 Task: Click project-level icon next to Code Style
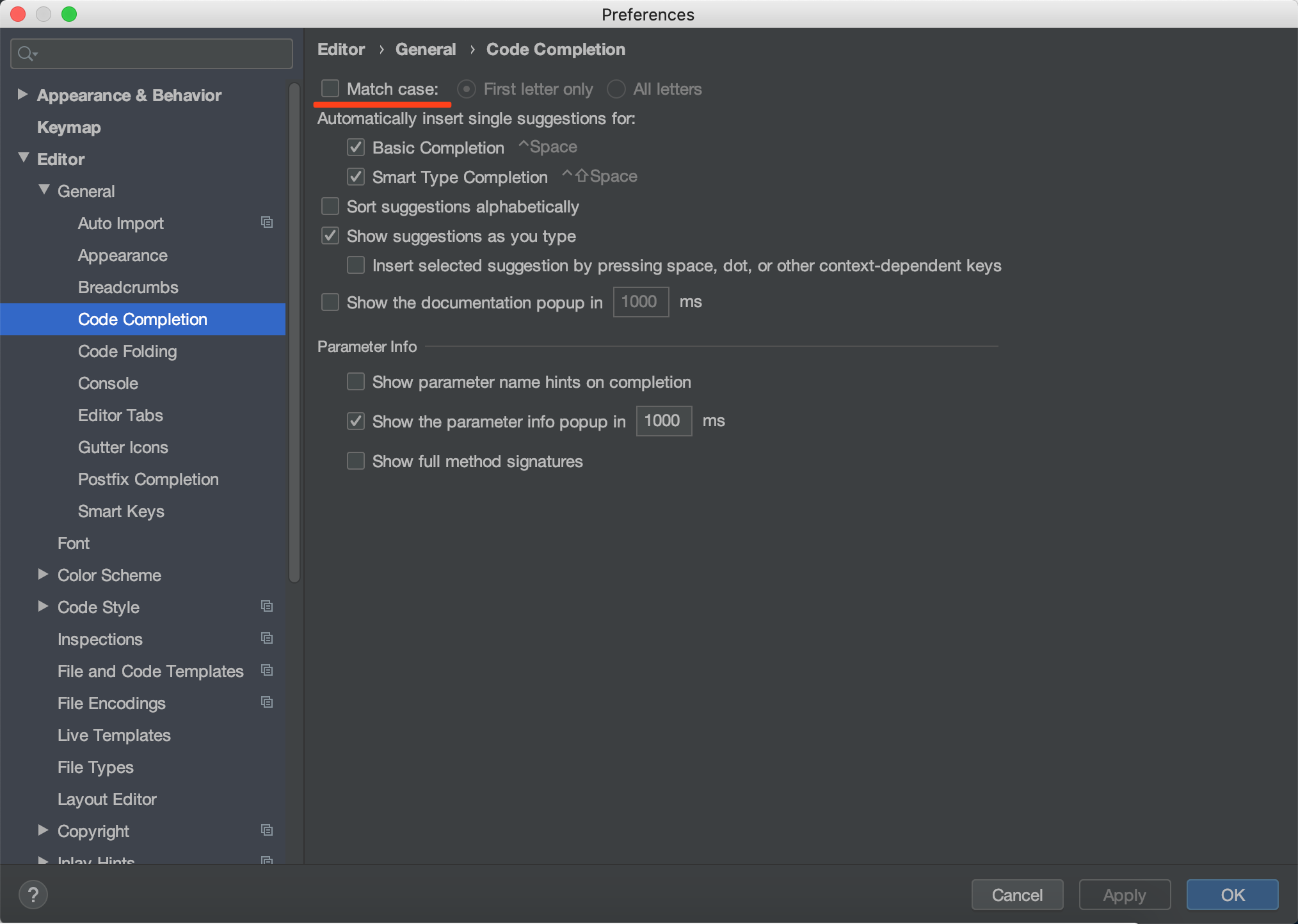(x=267, y=606)
